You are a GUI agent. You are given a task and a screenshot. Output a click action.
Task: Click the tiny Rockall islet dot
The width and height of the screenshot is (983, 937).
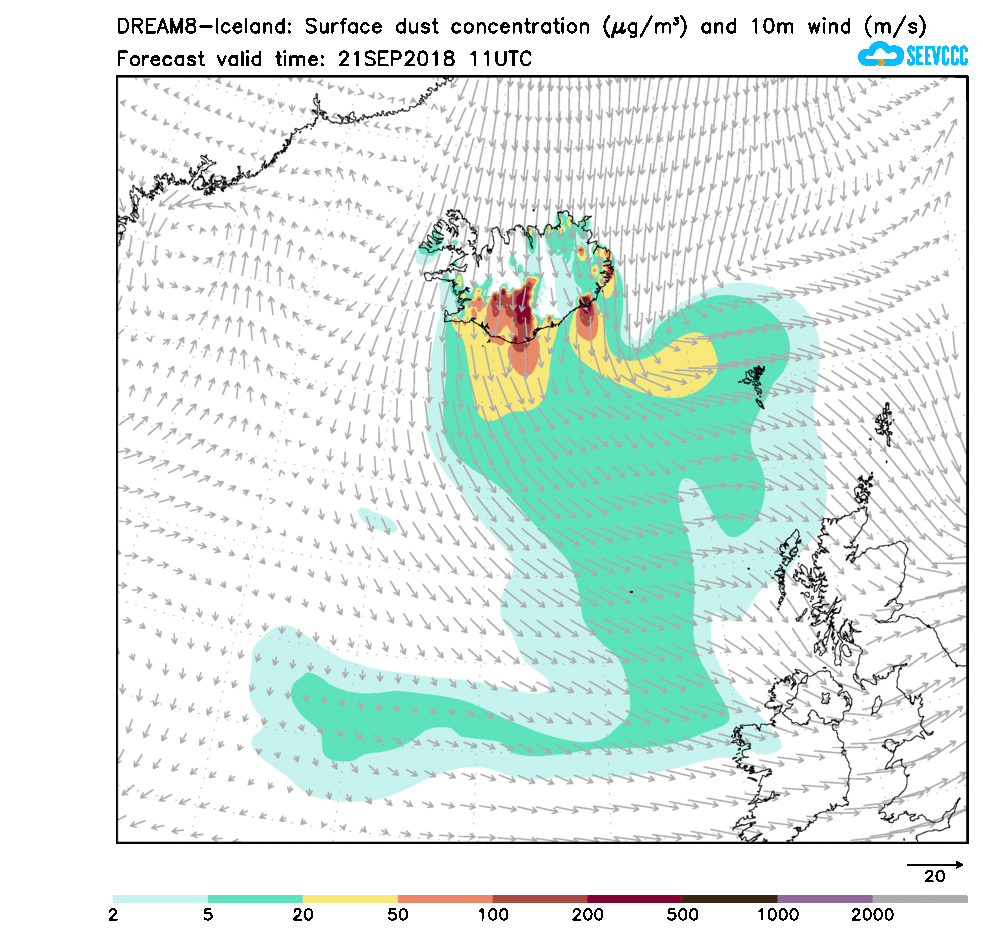[x=632, y=592]
